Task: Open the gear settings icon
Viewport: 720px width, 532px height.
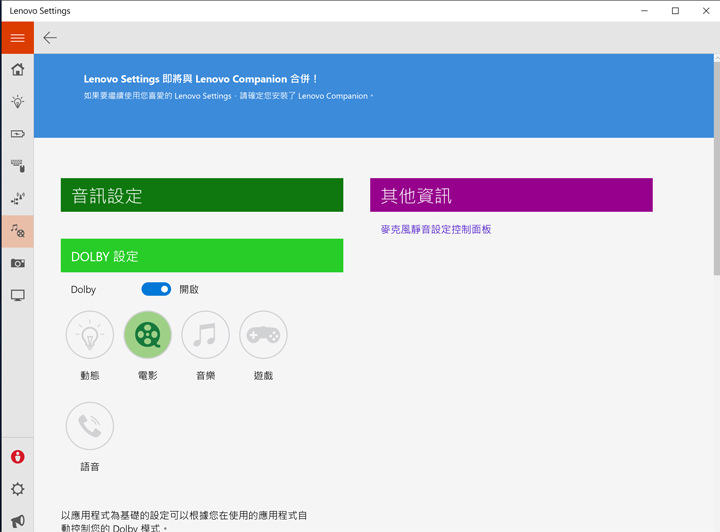Action: (17, 489)
